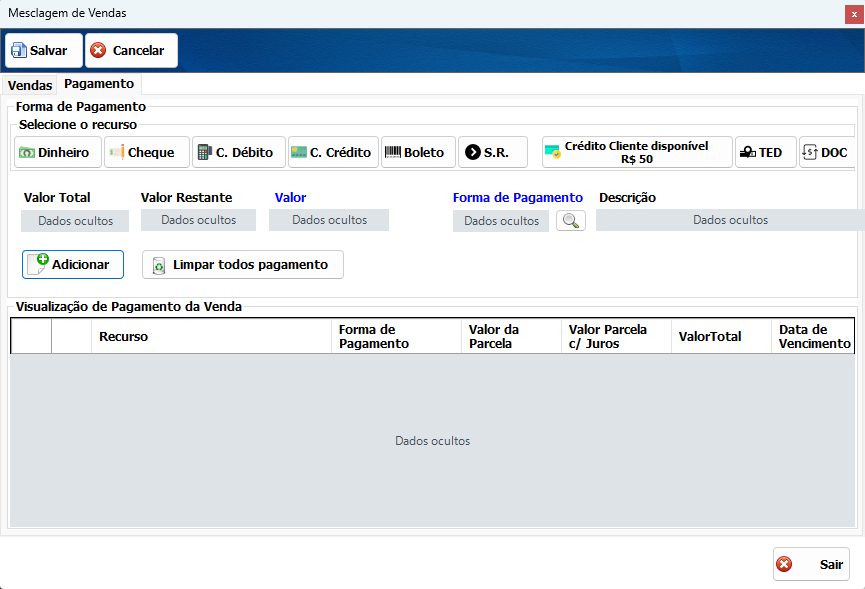The width and height of the screenshot is (865, 589).
Task: Select the Pagamento tab
Action: point(99,84)
